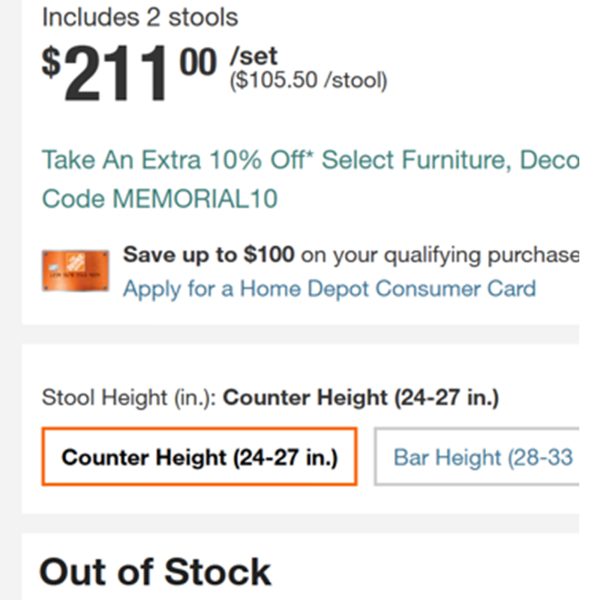Click the dollar sign before 211

51,62
